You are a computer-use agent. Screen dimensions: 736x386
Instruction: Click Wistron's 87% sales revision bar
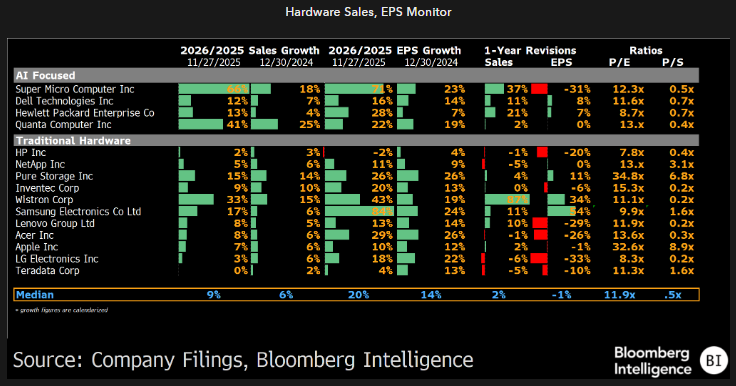point(507,200)
